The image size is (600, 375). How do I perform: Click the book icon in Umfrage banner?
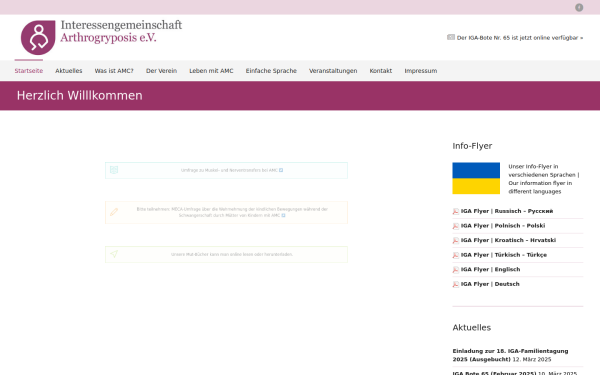(x=114, y=170)
